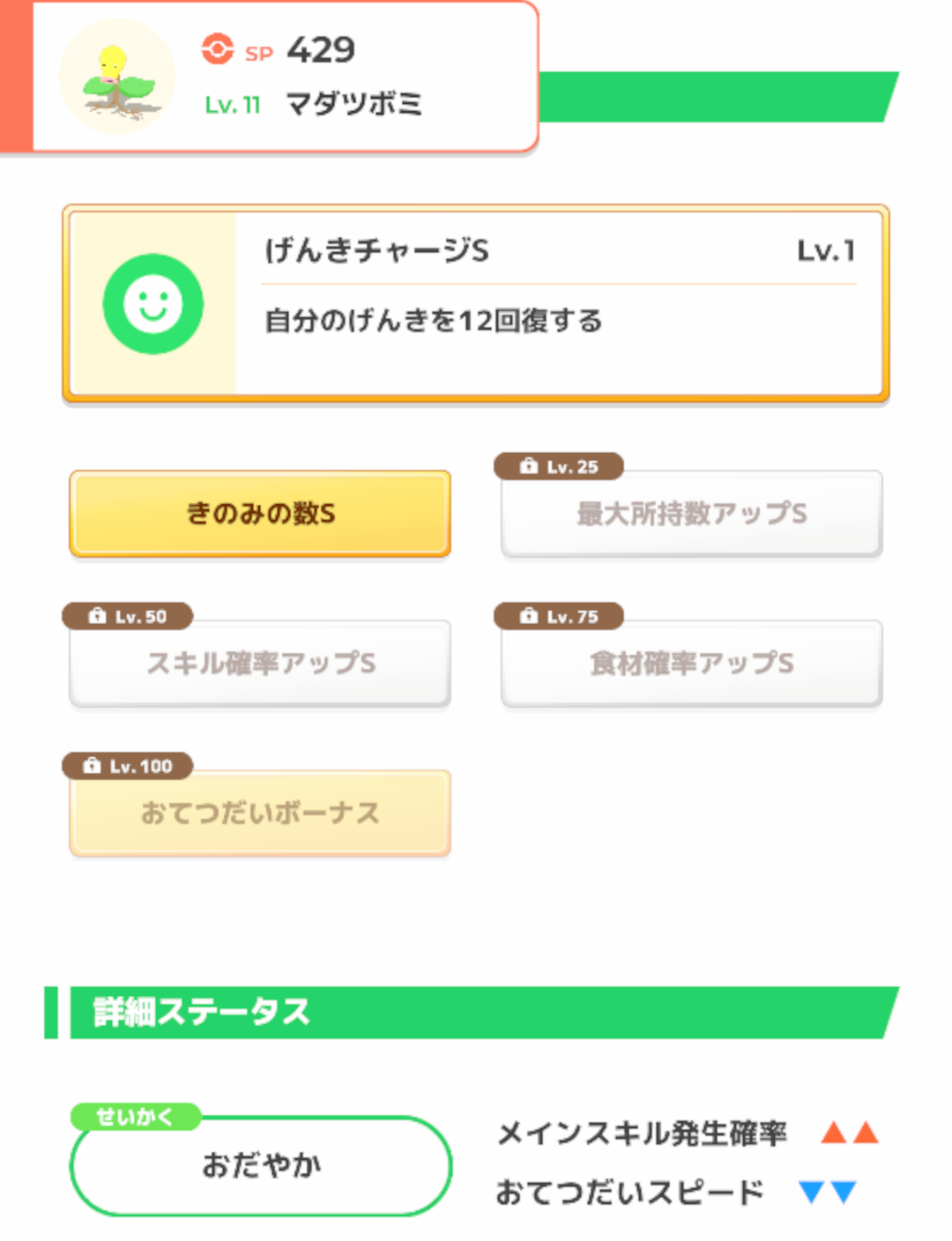Open the locked 食材確率アップS sub skill

(692, 664)
